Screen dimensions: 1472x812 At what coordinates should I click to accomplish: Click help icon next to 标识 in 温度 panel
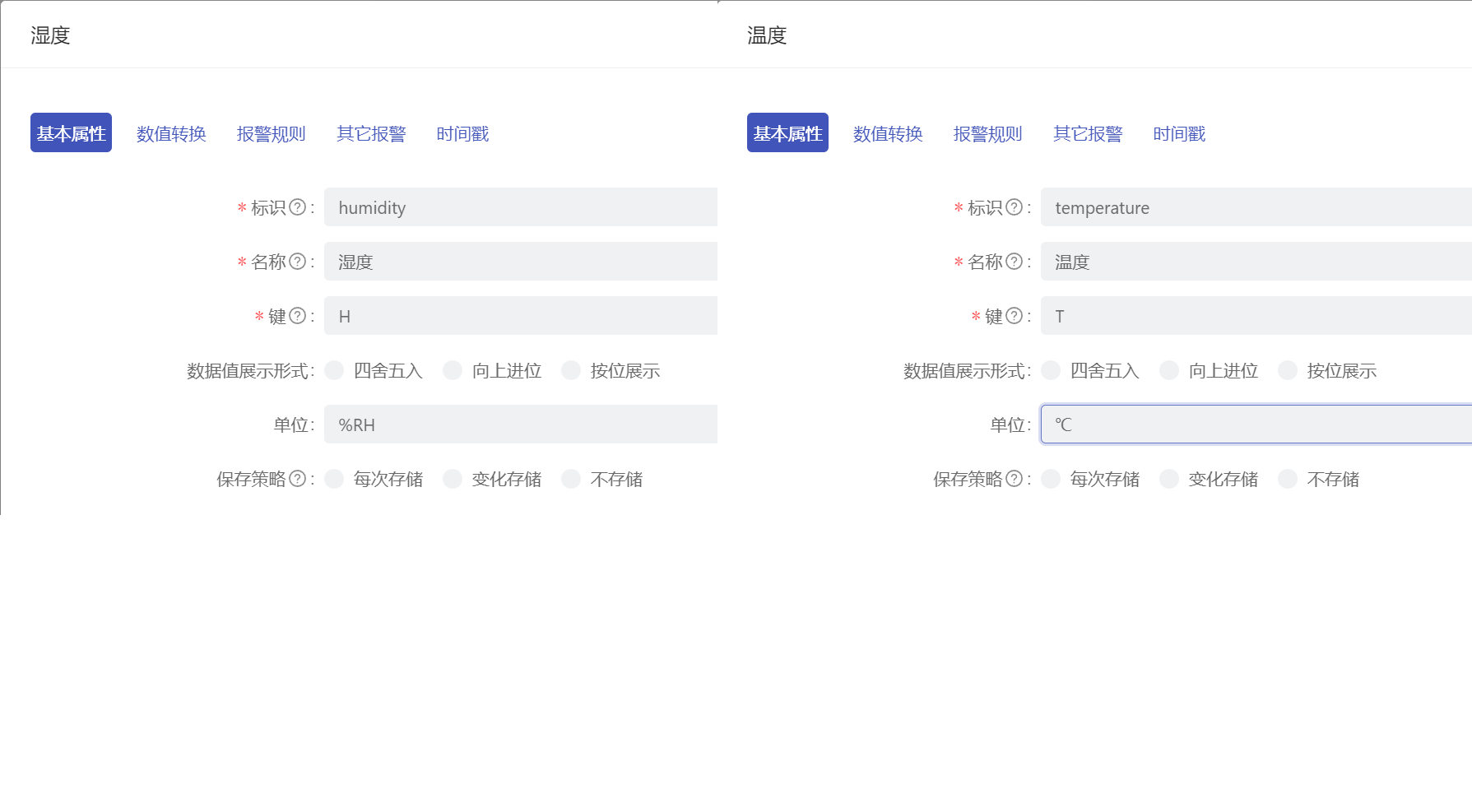[1015, 207]
